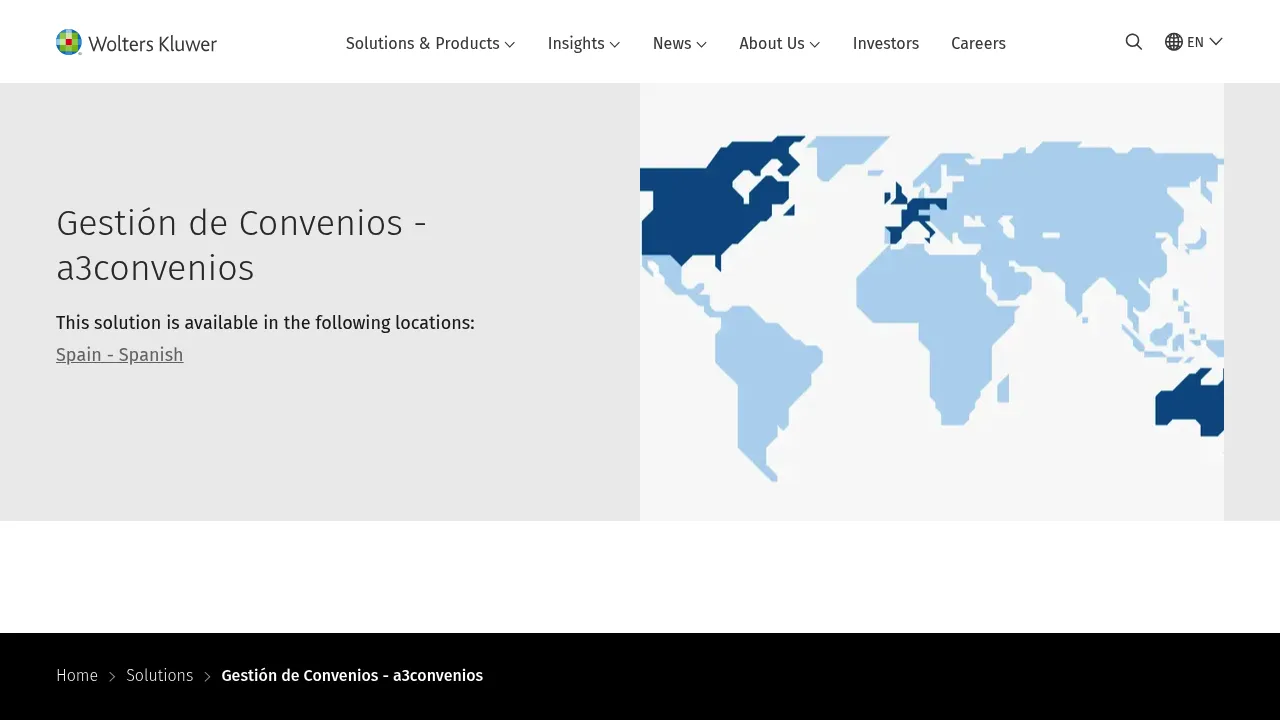This screenshot has height=720, width=1280.
Task: Open the Careers link
Action: pyautogui.click(x=978, y=43)
